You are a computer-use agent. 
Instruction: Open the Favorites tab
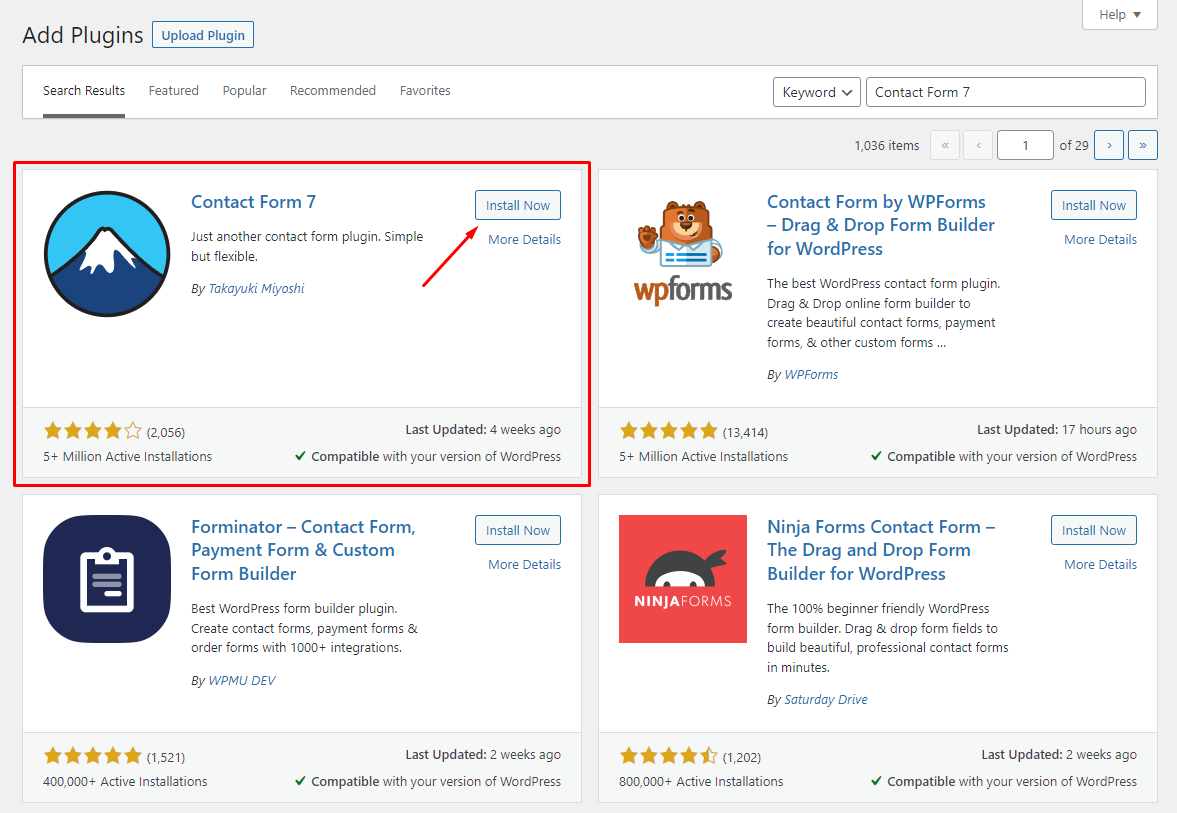point(425,90)
